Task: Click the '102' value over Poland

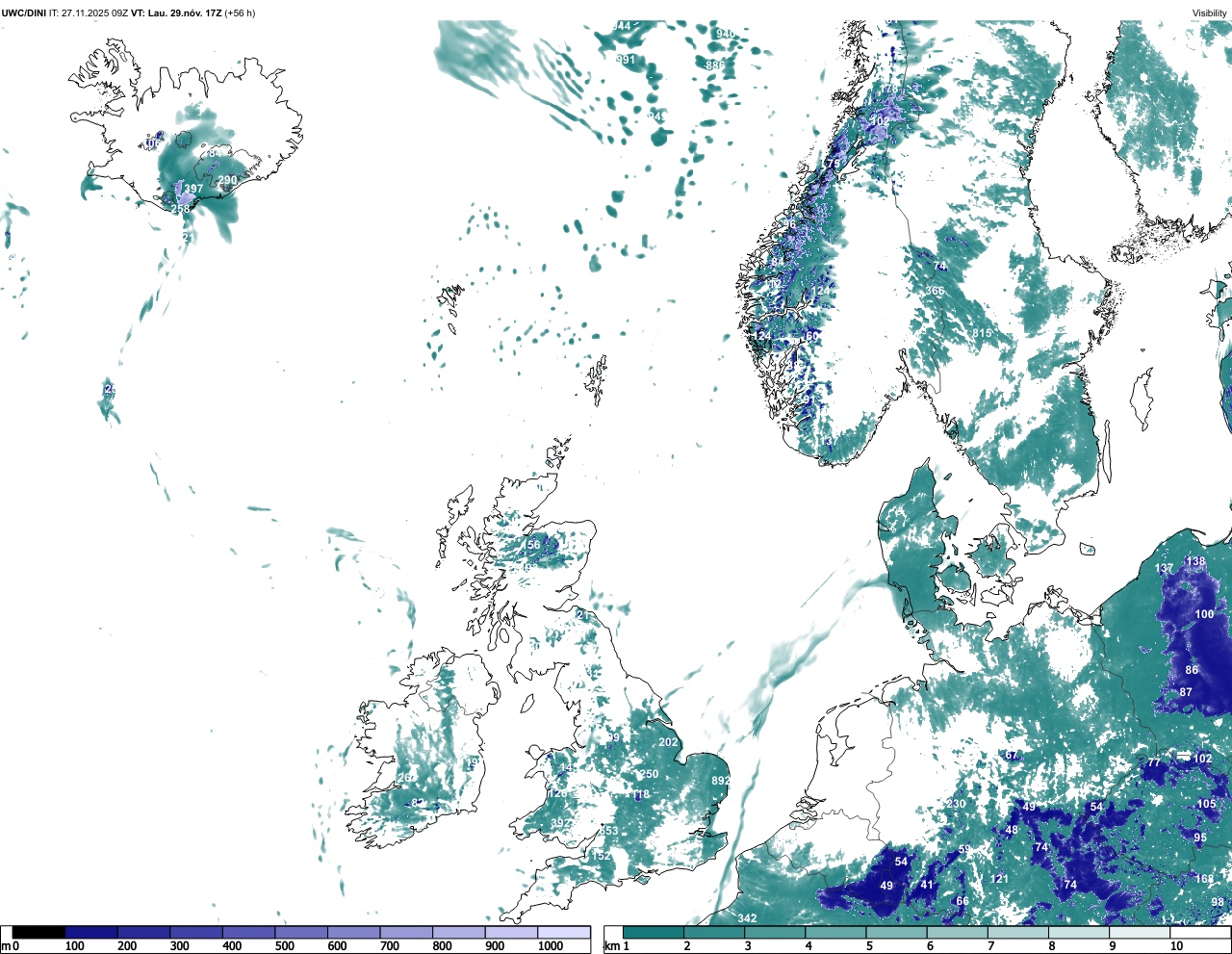Action: coord(1203,759)
